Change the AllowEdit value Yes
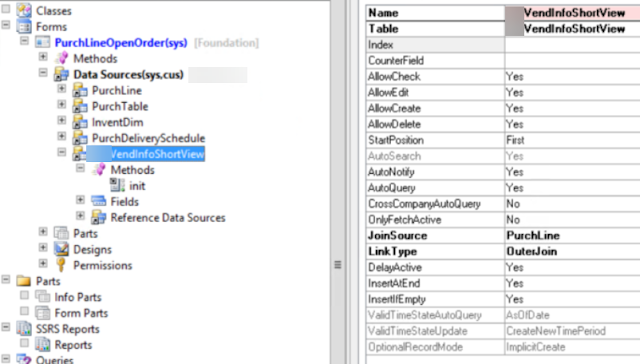The height and width of the screenshot is (364, 640). coord(572,92)
